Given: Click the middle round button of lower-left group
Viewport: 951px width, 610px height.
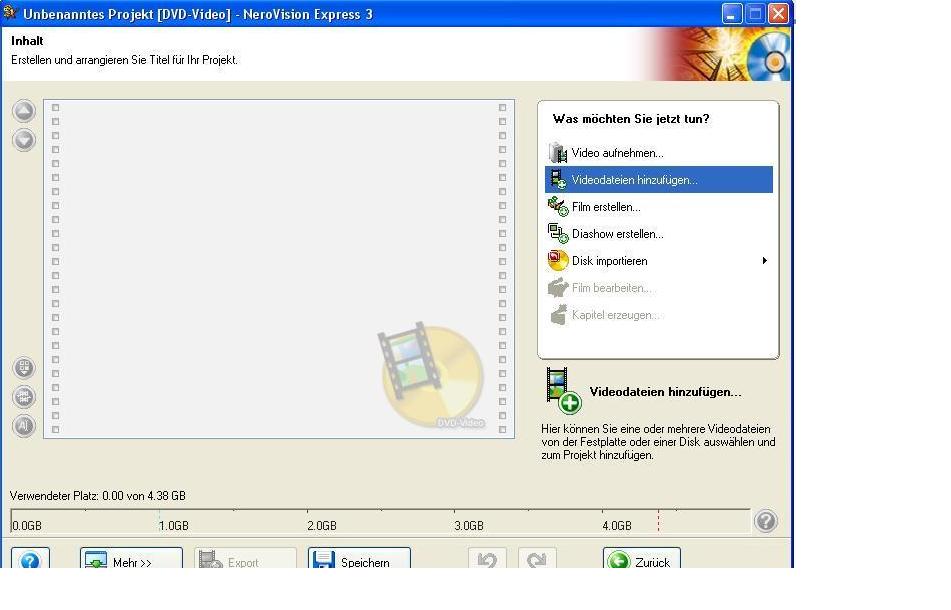Looking at the screenshot, I should pyautogui.click(x=24, y=397).
